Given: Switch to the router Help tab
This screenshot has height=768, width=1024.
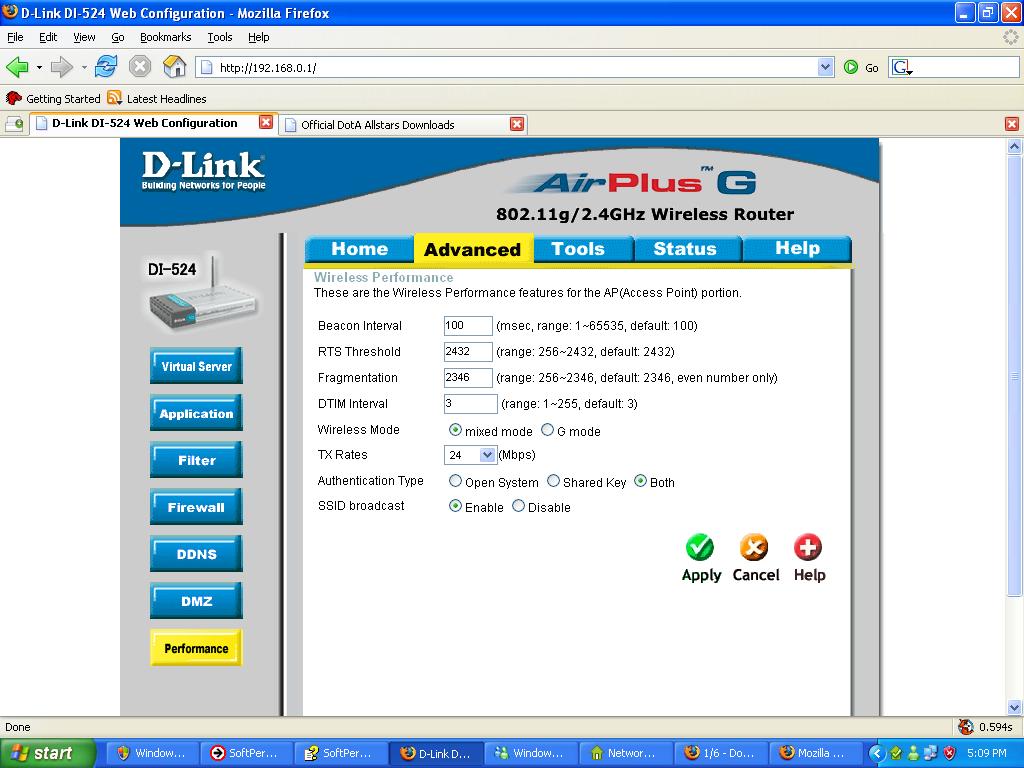Looking at the screenshot, I should (797, 249).
